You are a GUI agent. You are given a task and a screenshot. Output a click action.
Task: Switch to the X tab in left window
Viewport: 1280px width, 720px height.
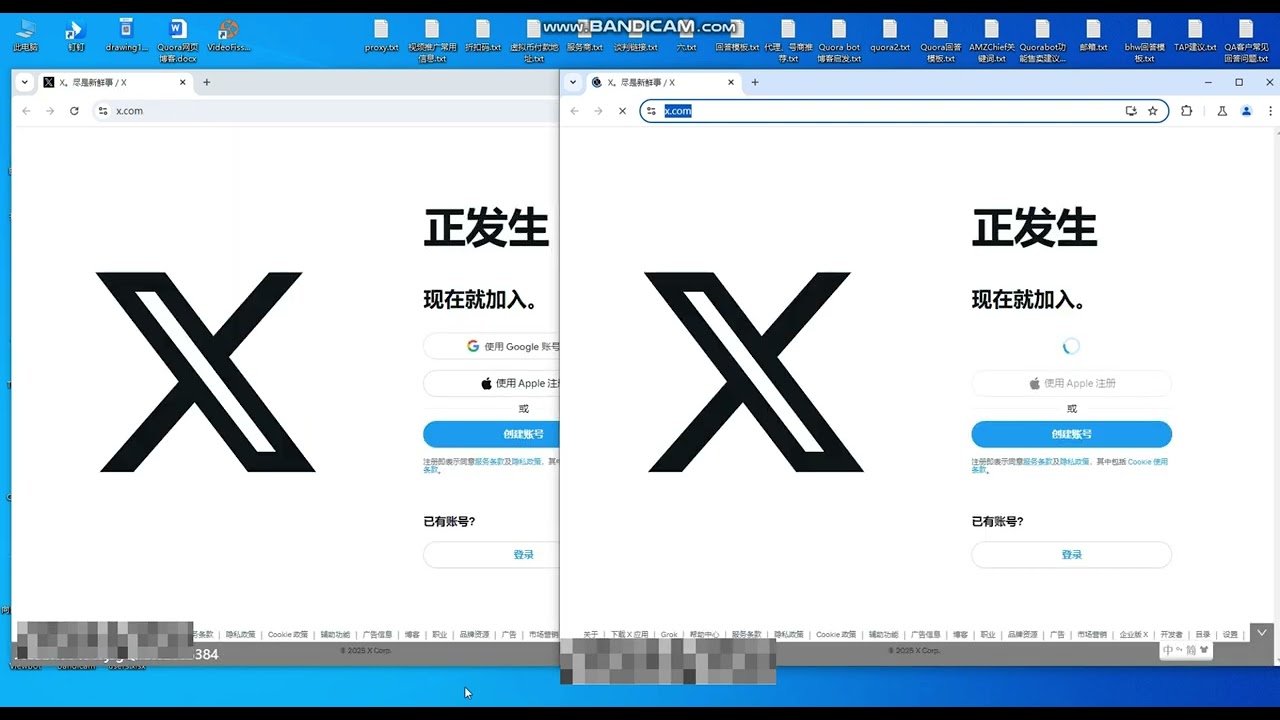(x=113, y=82)
